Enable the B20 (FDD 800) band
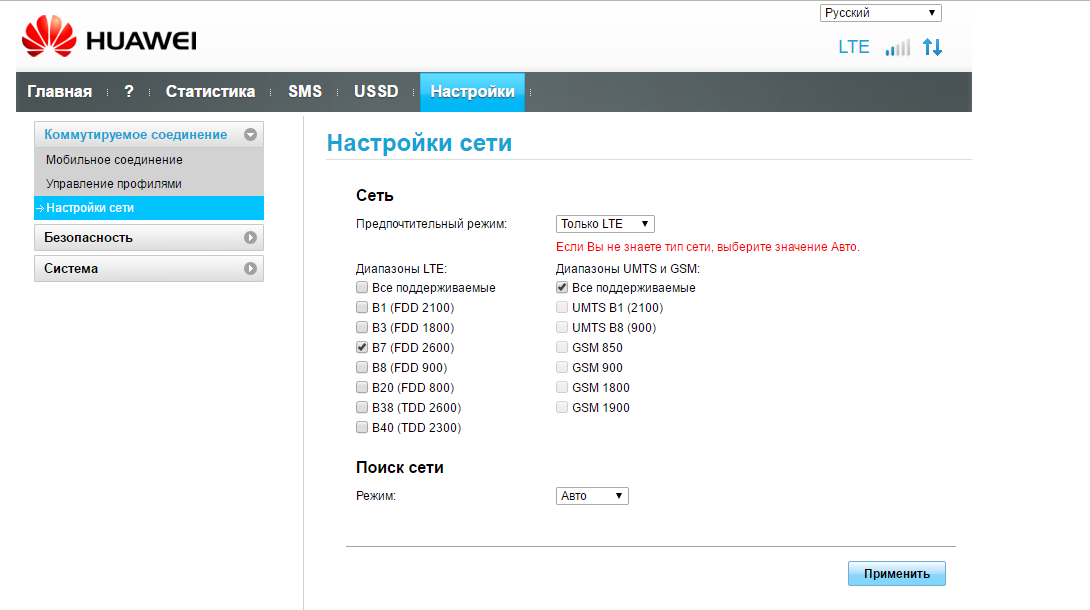 362,388
